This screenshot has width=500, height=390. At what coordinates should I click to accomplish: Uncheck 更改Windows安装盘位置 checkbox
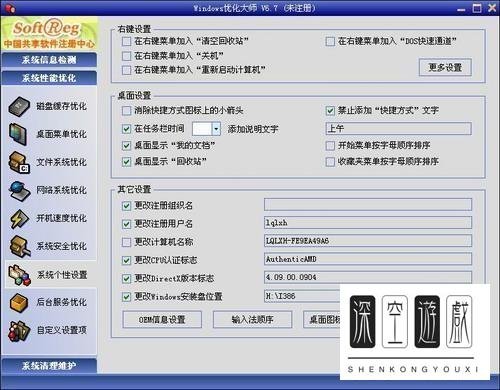126,297
